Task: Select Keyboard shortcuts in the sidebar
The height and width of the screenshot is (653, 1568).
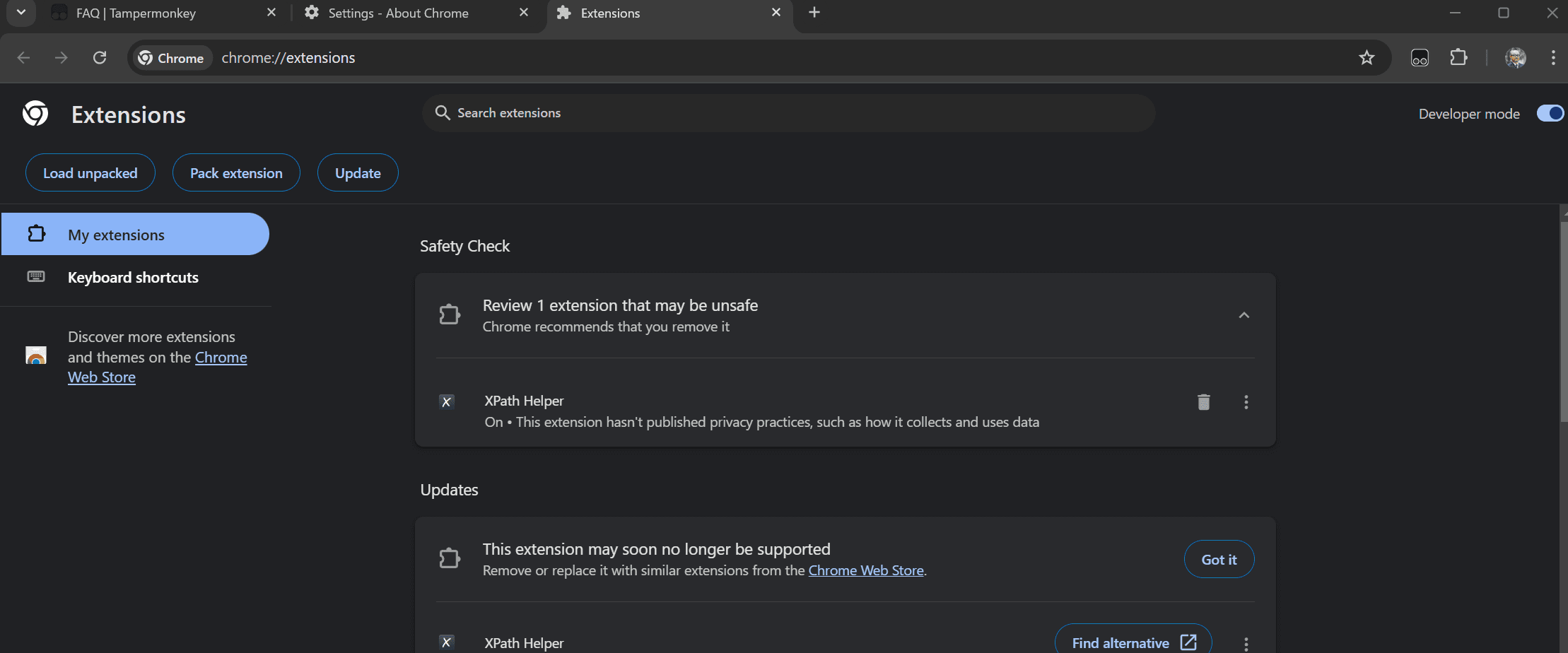Action: 133,278
